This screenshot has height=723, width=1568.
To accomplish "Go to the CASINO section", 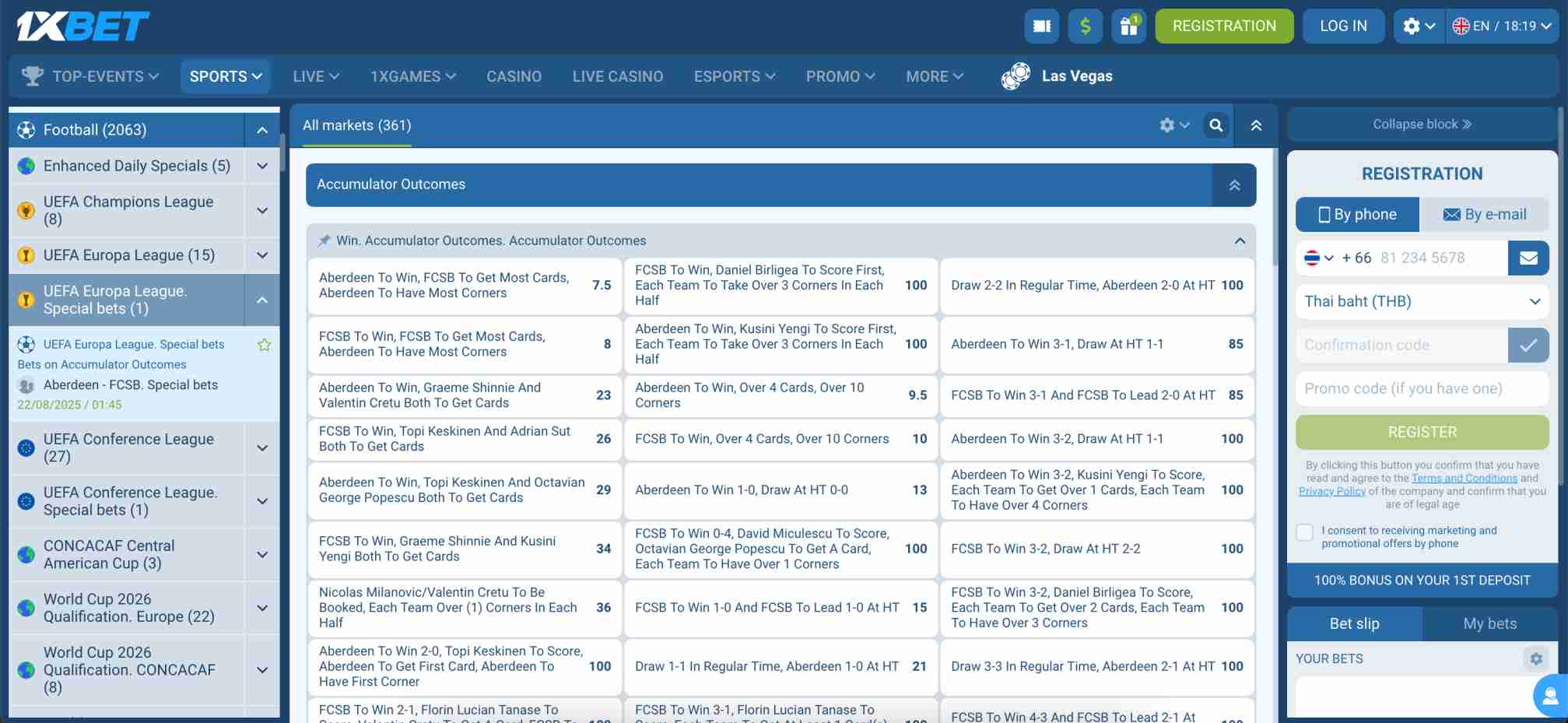I will pyautogui.click(x=514, y=76).
